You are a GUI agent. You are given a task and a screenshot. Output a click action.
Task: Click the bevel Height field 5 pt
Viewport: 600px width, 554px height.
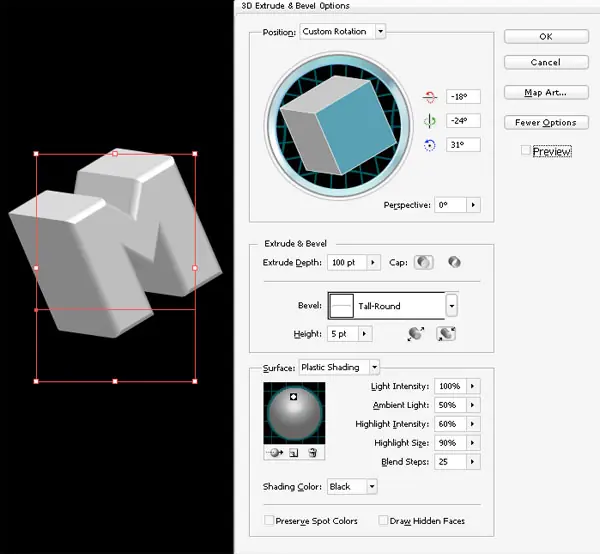[x=342, y=334]
